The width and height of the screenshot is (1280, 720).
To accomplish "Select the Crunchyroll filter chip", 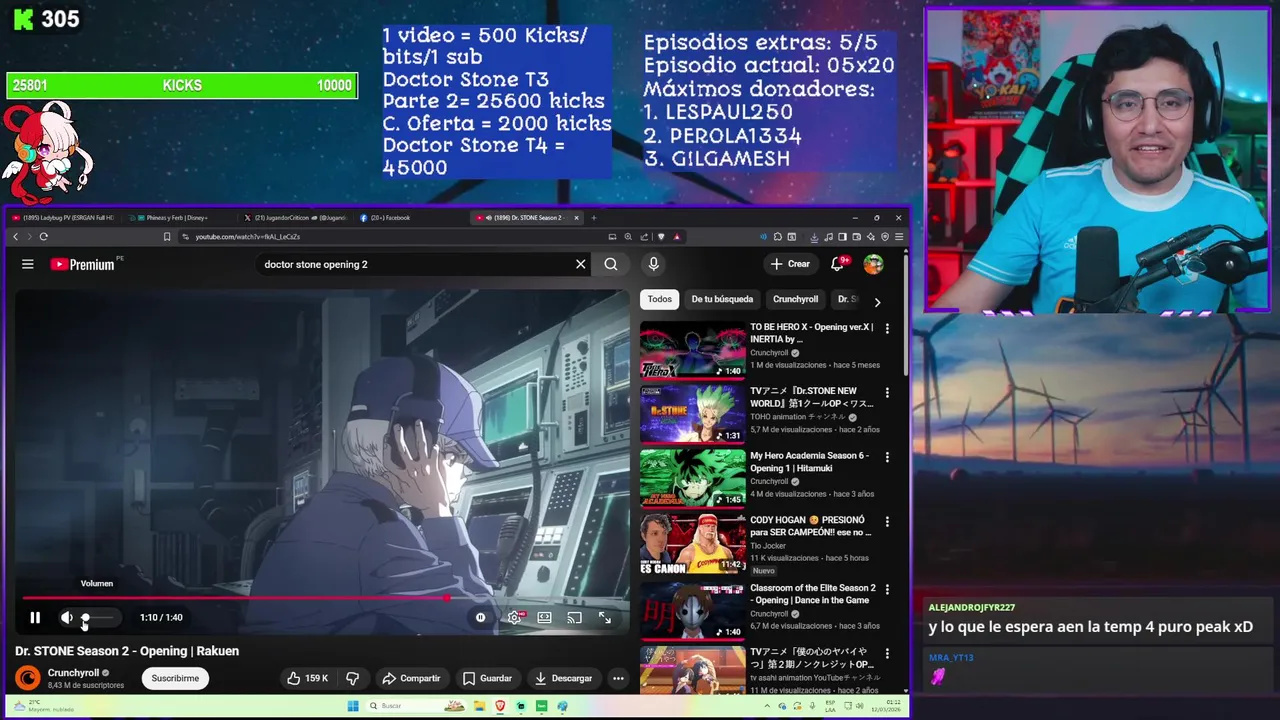I will tap(796, 299).
